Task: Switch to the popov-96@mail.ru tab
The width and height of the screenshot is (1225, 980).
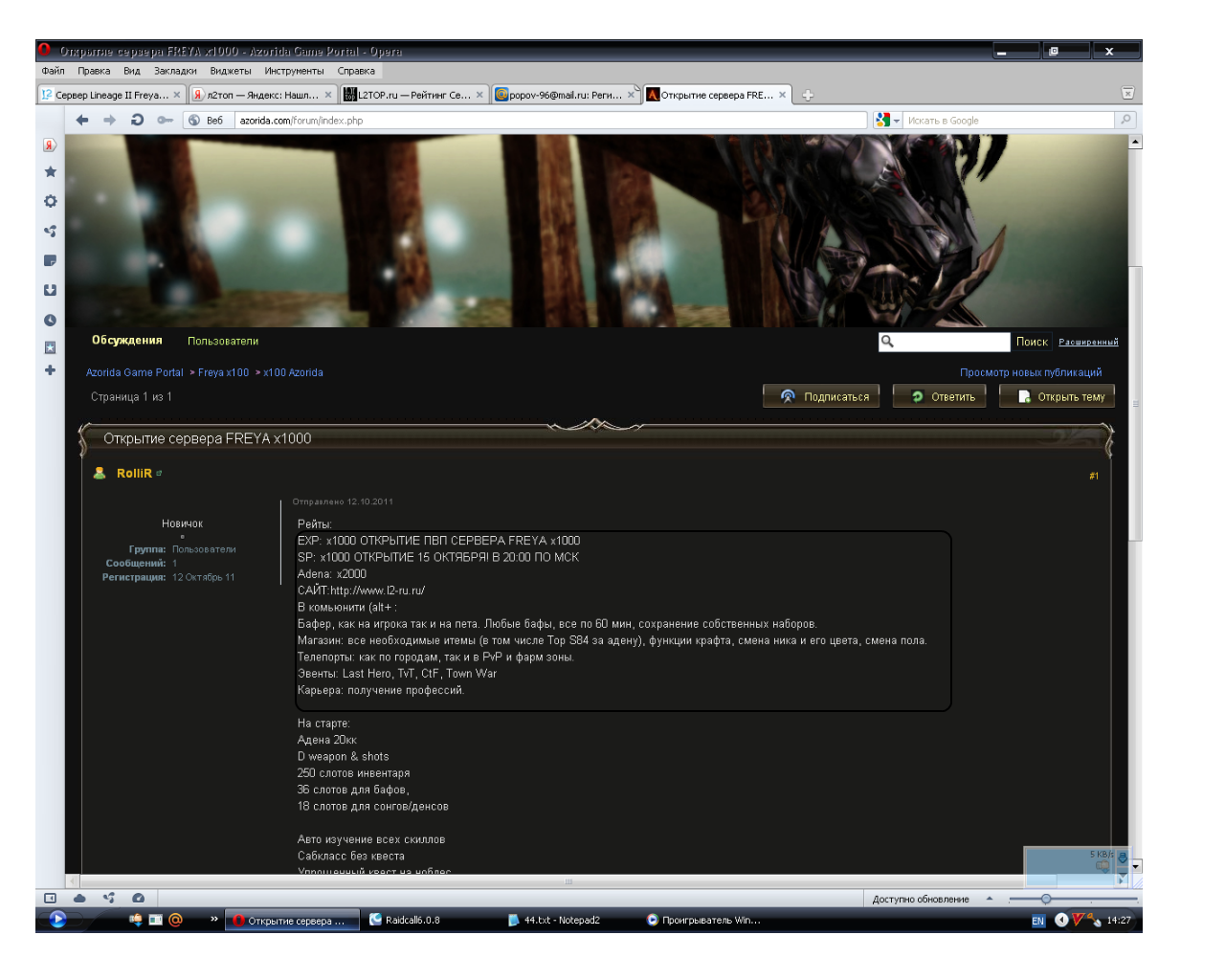Action: pos(565,95)
